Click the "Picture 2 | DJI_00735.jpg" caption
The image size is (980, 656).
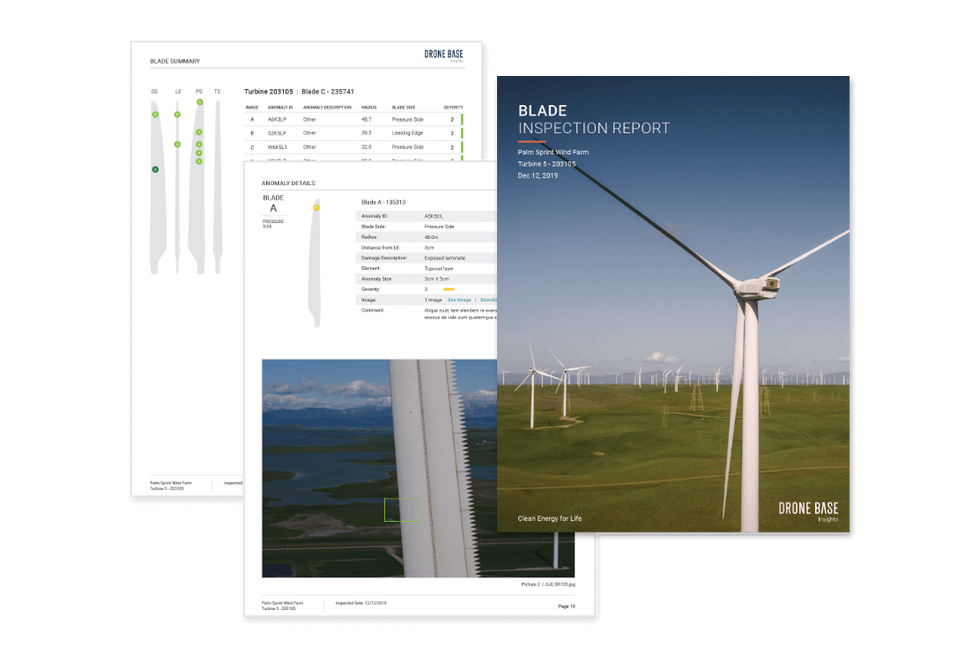(x=548, y=585)
